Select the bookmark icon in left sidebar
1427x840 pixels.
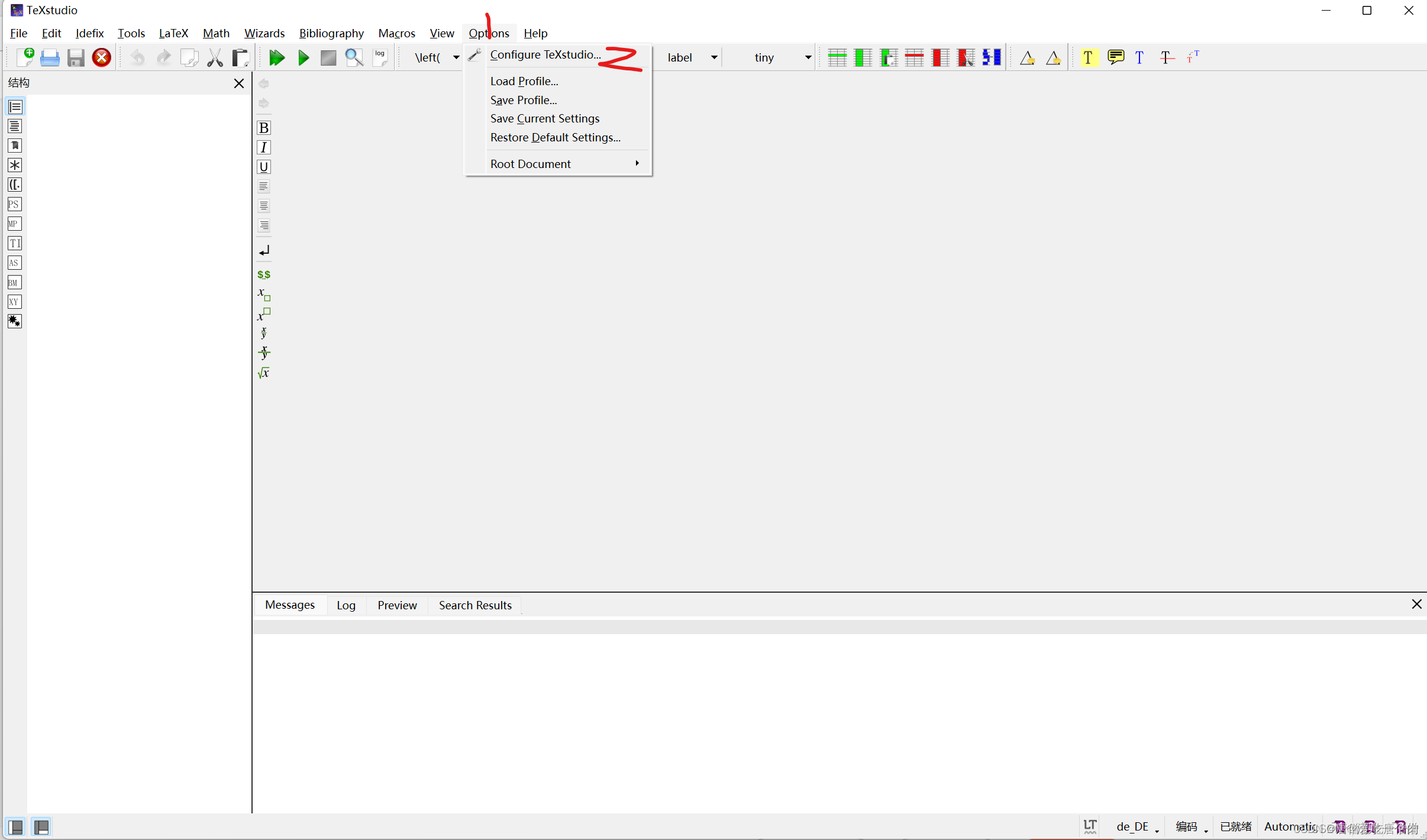tap(15, 145)
